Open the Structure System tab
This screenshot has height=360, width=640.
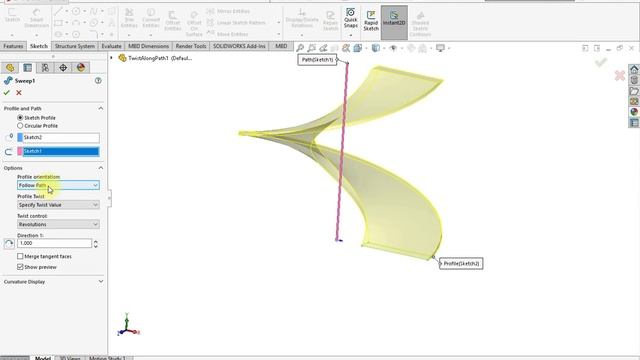[x=75, y=46]
